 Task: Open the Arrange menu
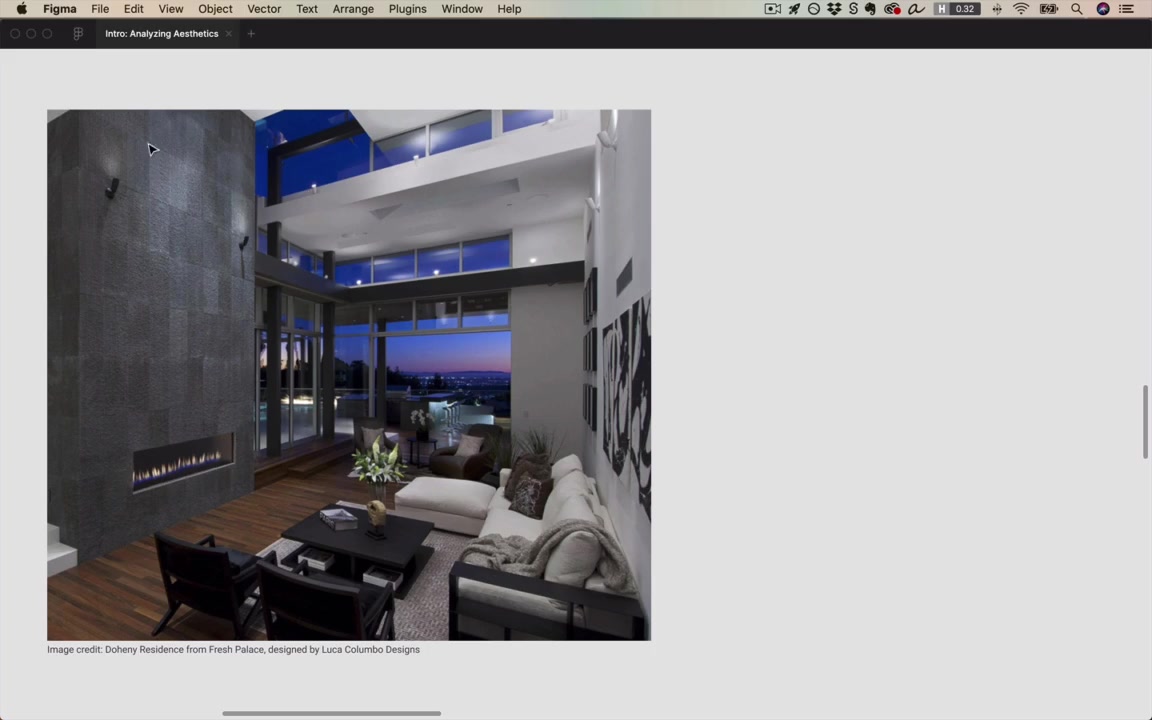[353, 9]
